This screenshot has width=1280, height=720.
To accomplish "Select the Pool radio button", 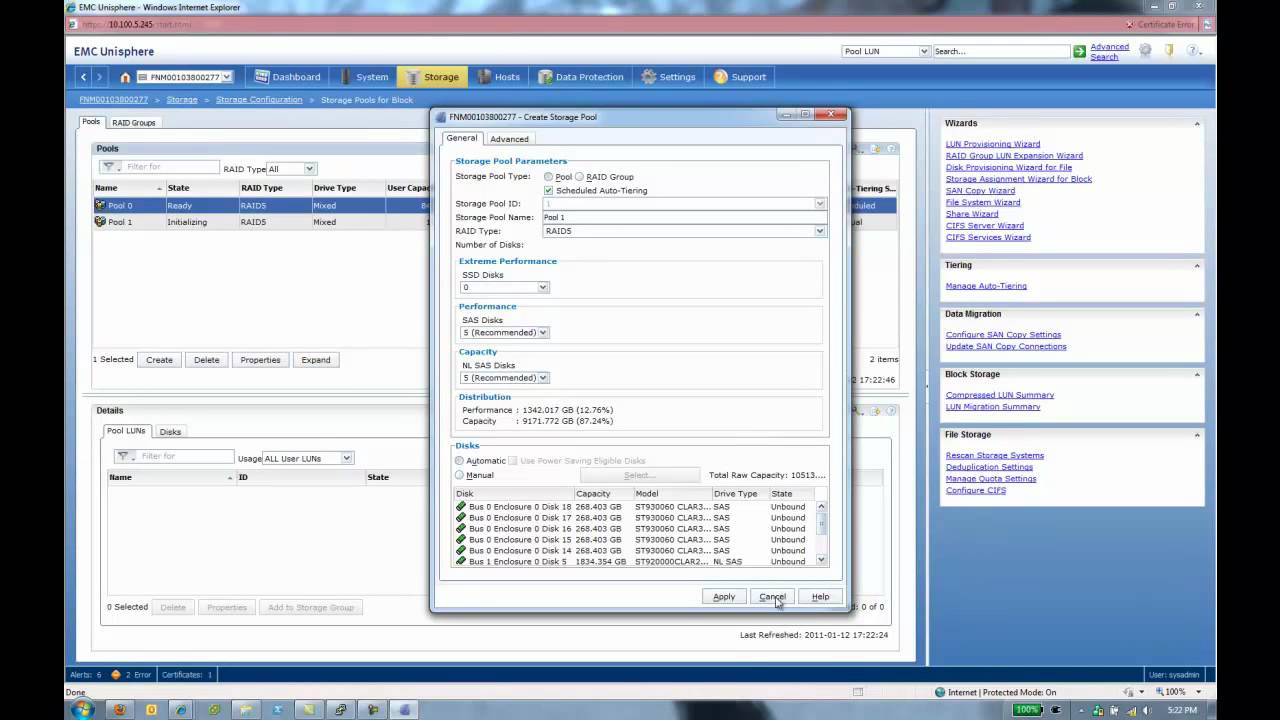I will point(548,177).
